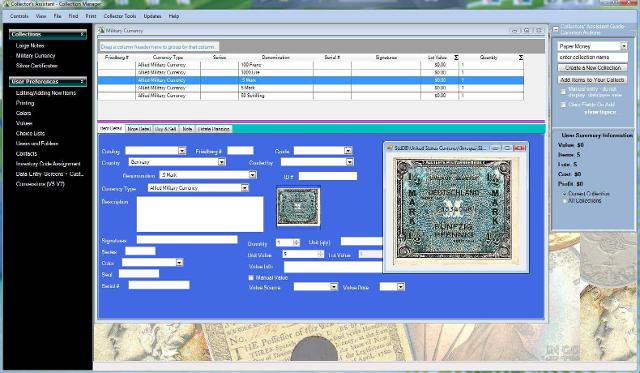Switch to the Buy & Sell tab
The height and width of the screenshot is (373, 640).
166,129
